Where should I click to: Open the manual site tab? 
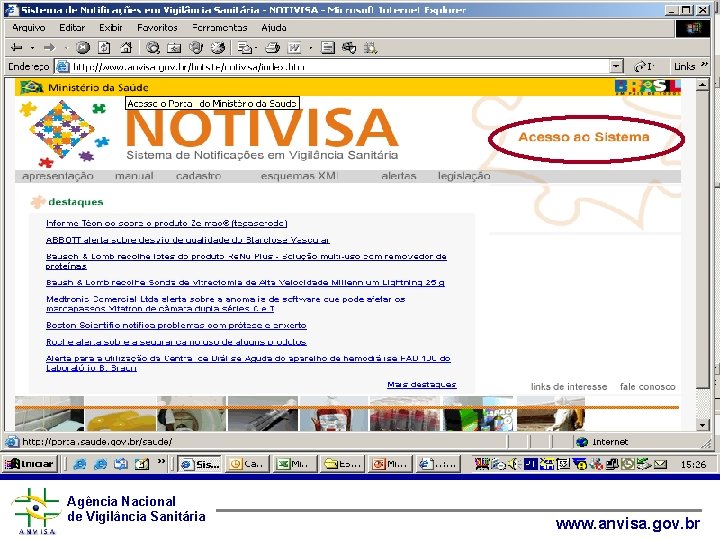tap(134, 176)
